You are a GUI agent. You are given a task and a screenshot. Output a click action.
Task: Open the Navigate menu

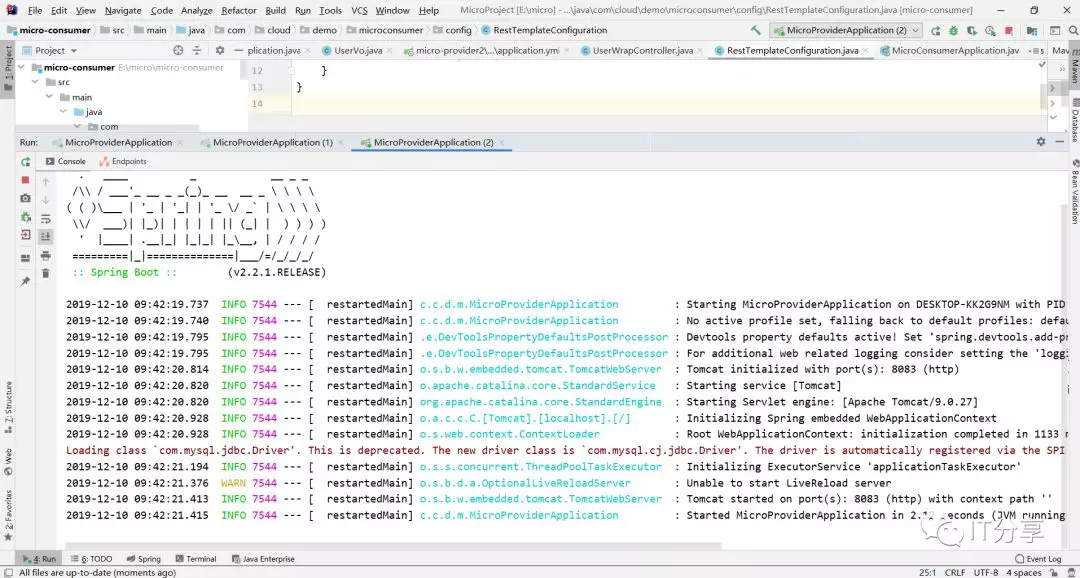point(123,10)
